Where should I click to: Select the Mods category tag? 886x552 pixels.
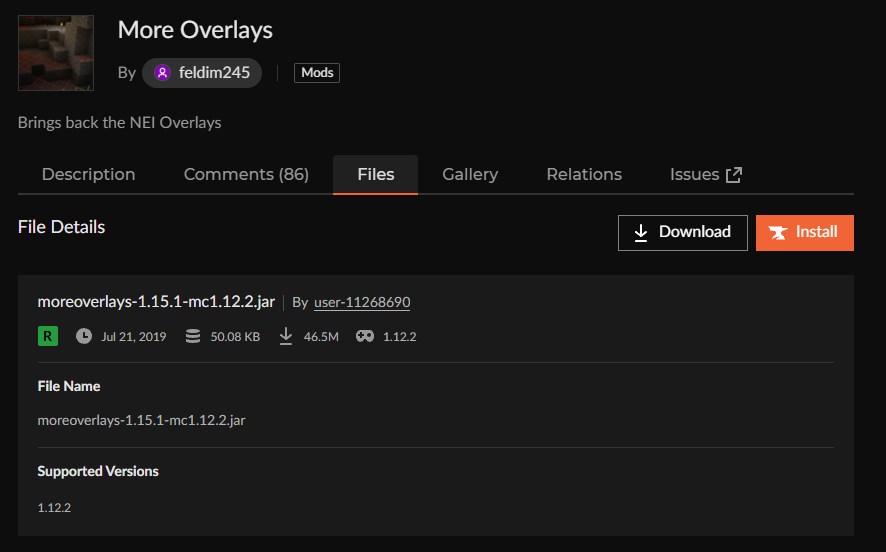pos(316,73)
